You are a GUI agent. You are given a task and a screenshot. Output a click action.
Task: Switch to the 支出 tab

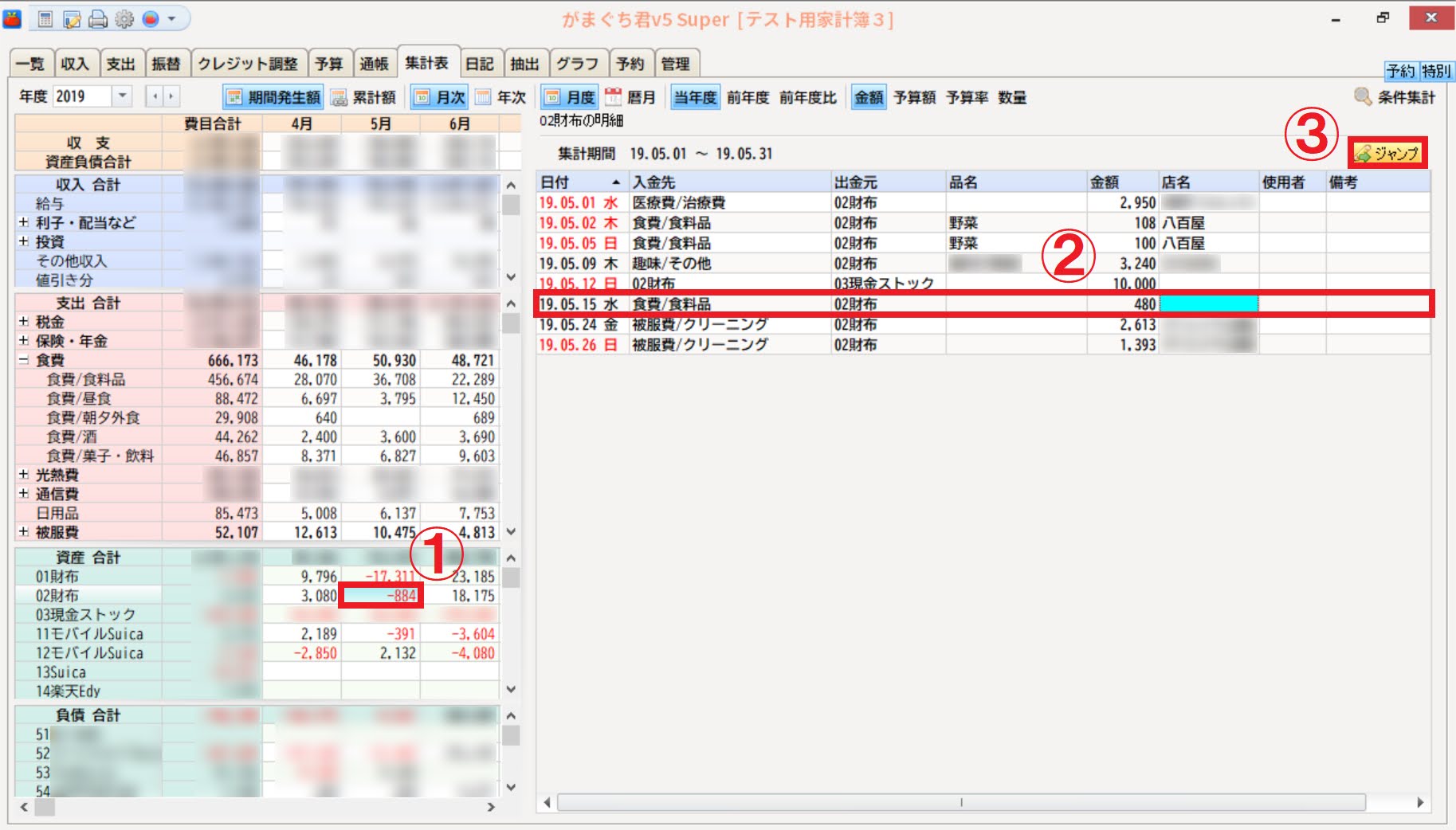click(121, 64)
